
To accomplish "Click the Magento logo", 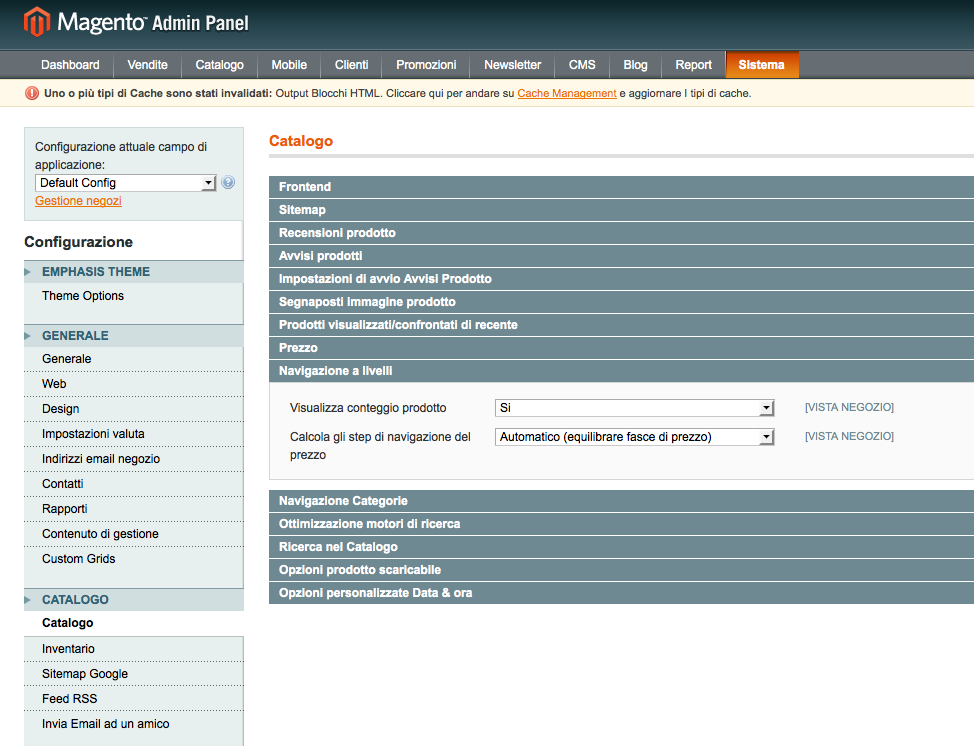I will coord(38,20).
